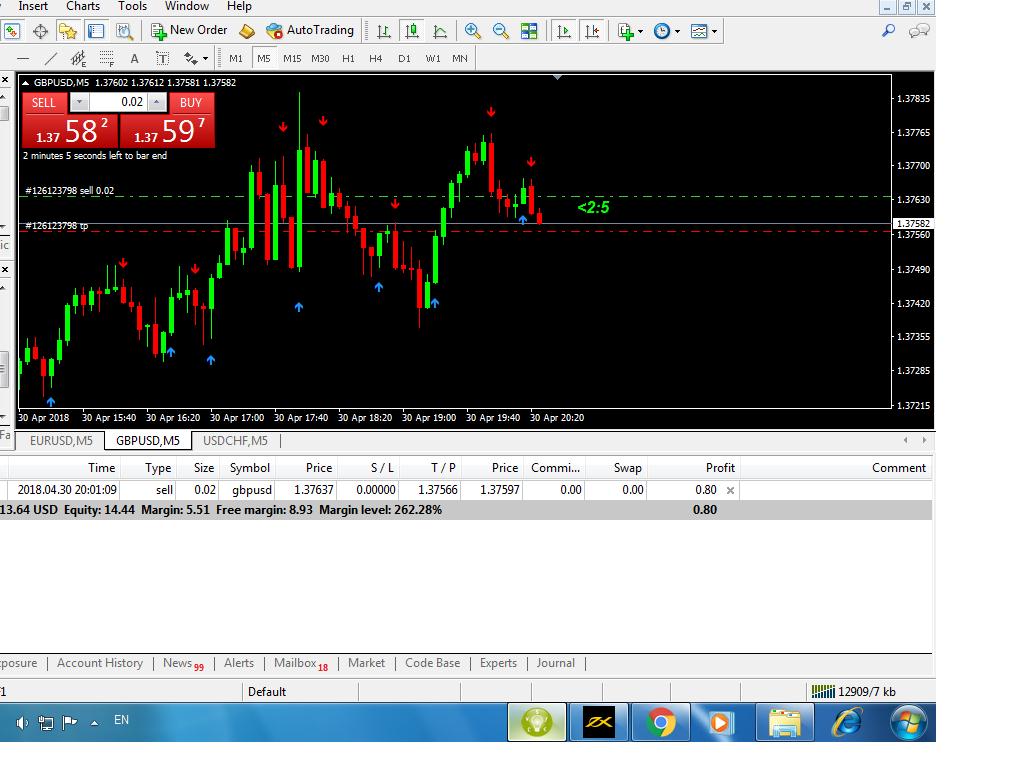Screen dimensions: 1024x768
Task: Increase the lot volume with up arrow
Action: [157, 103]
